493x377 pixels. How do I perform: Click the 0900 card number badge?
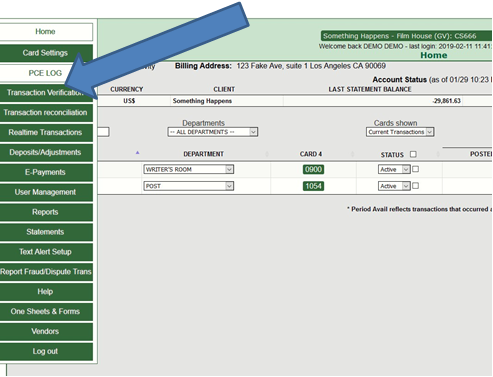click(313, 169)
